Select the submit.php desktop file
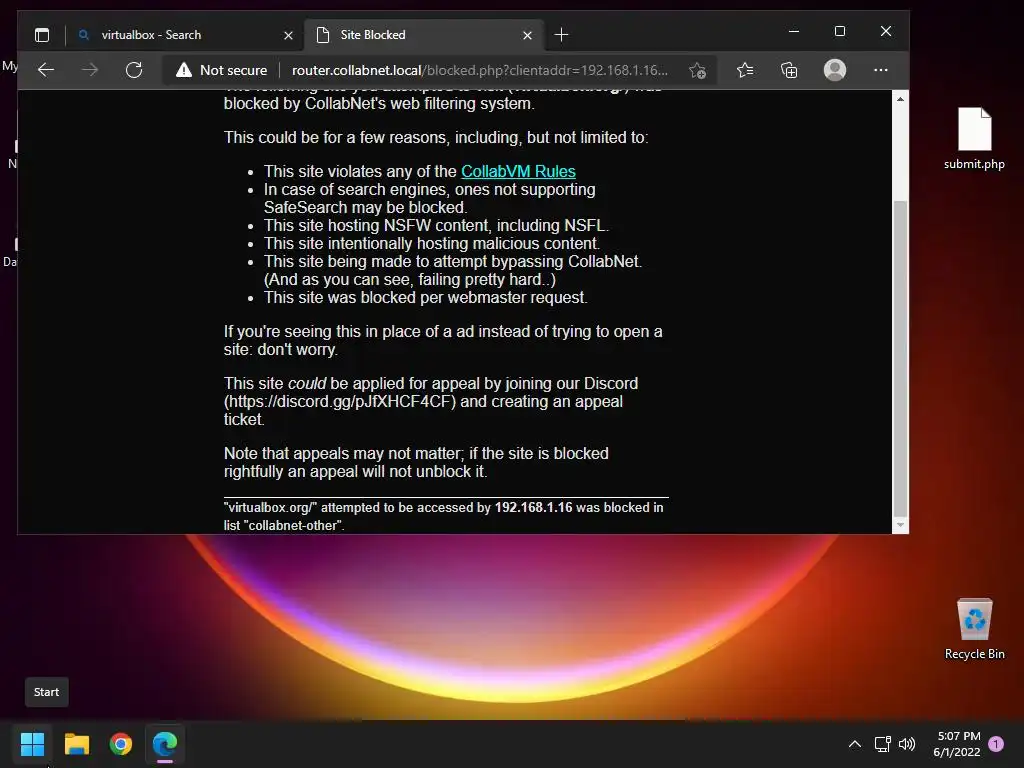Viewport: 1024px width, 768px height. point(974,138)
